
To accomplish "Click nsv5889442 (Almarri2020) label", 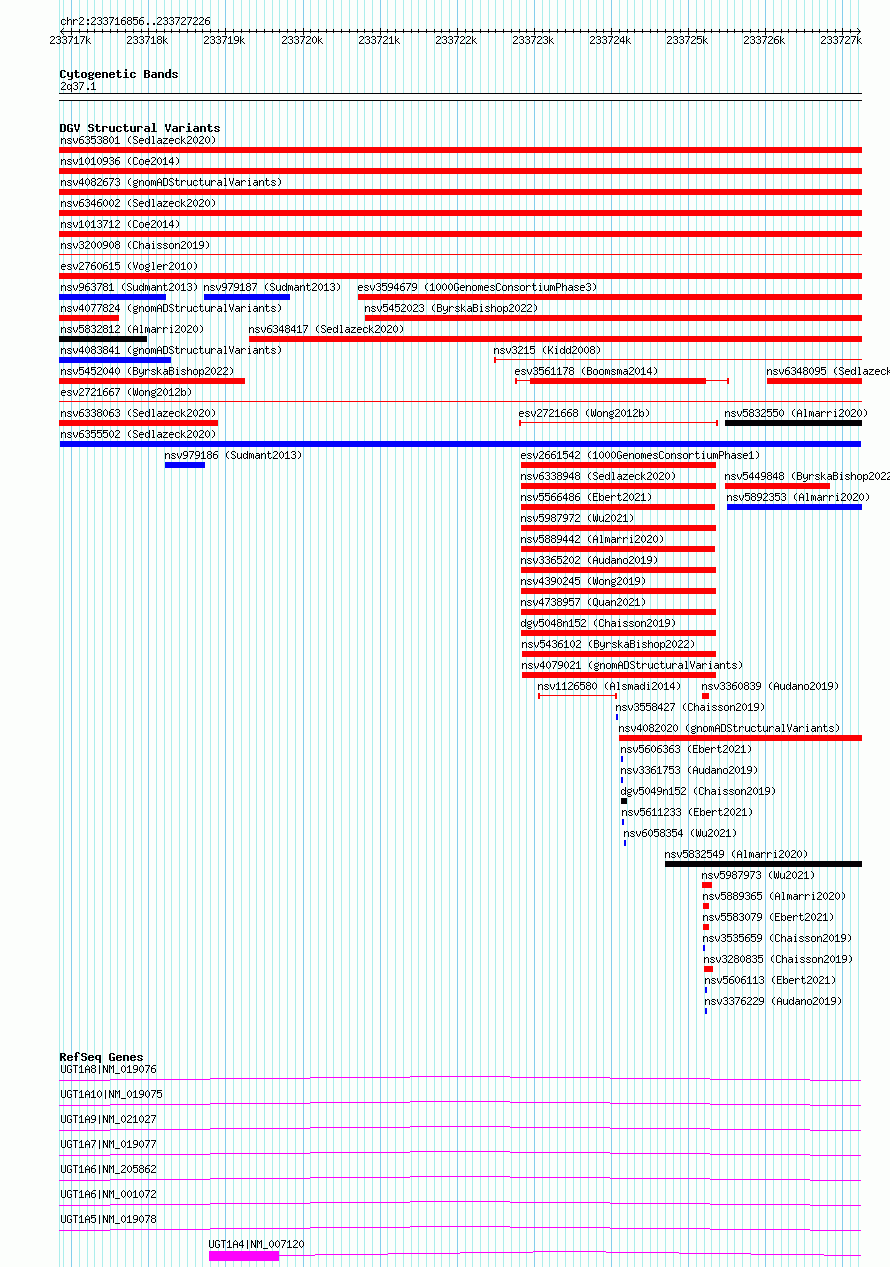I will pos(593,539).
